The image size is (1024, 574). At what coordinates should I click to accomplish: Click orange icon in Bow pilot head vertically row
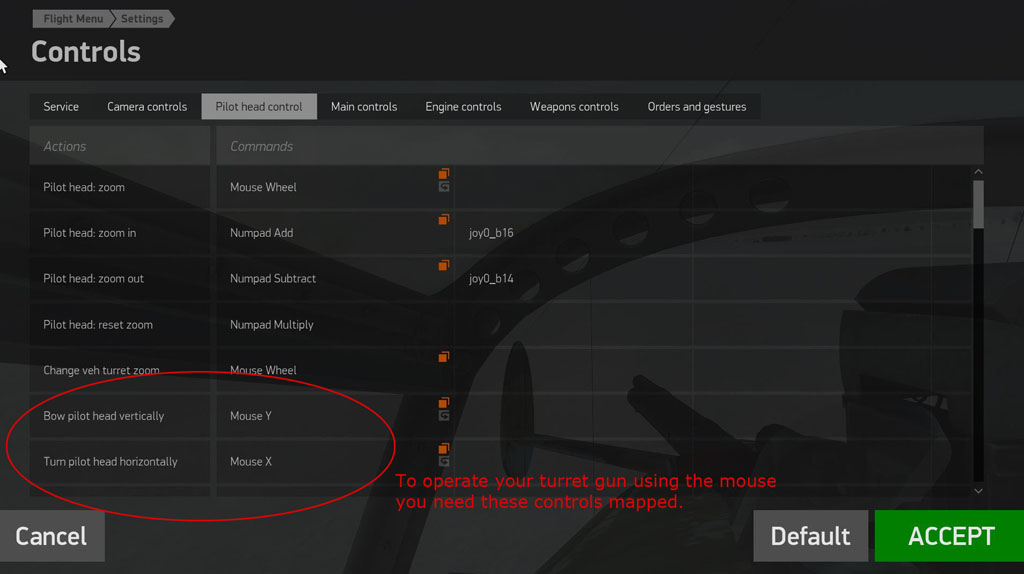(x=443, y=402)
